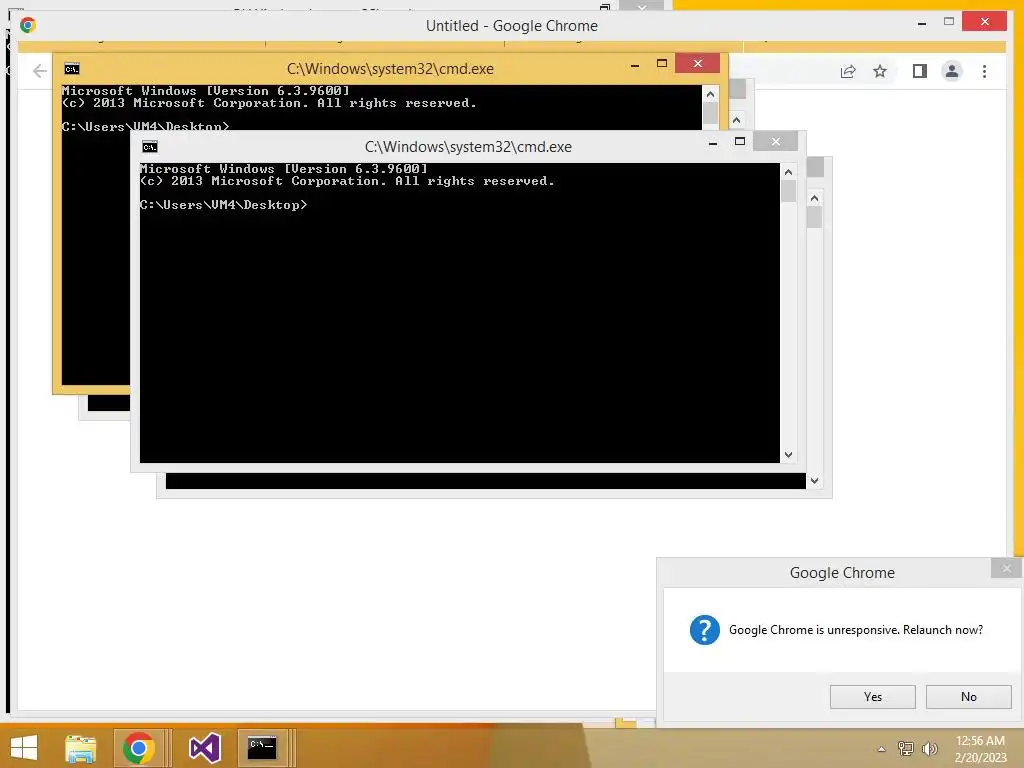1024x768 pixels.
Task: Click the front cmd.exe title bar text
Action: click(468, 147)
